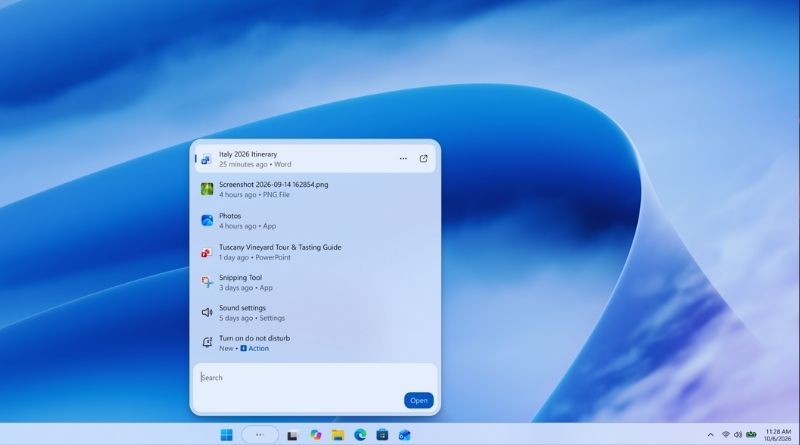Open Sound settings result
800x445 pixels.
pos(315,313)
